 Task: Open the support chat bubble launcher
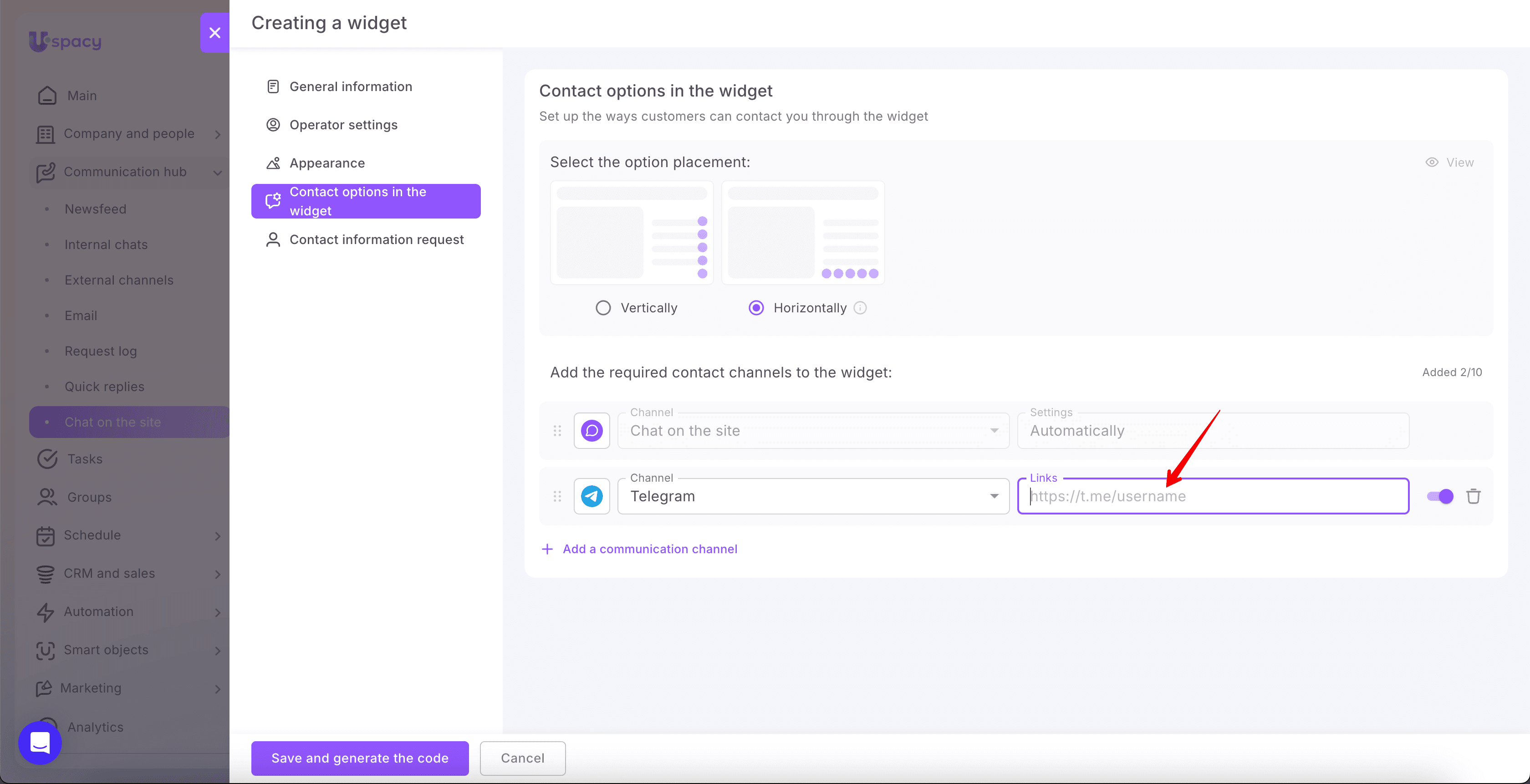[x=40, y=743]
